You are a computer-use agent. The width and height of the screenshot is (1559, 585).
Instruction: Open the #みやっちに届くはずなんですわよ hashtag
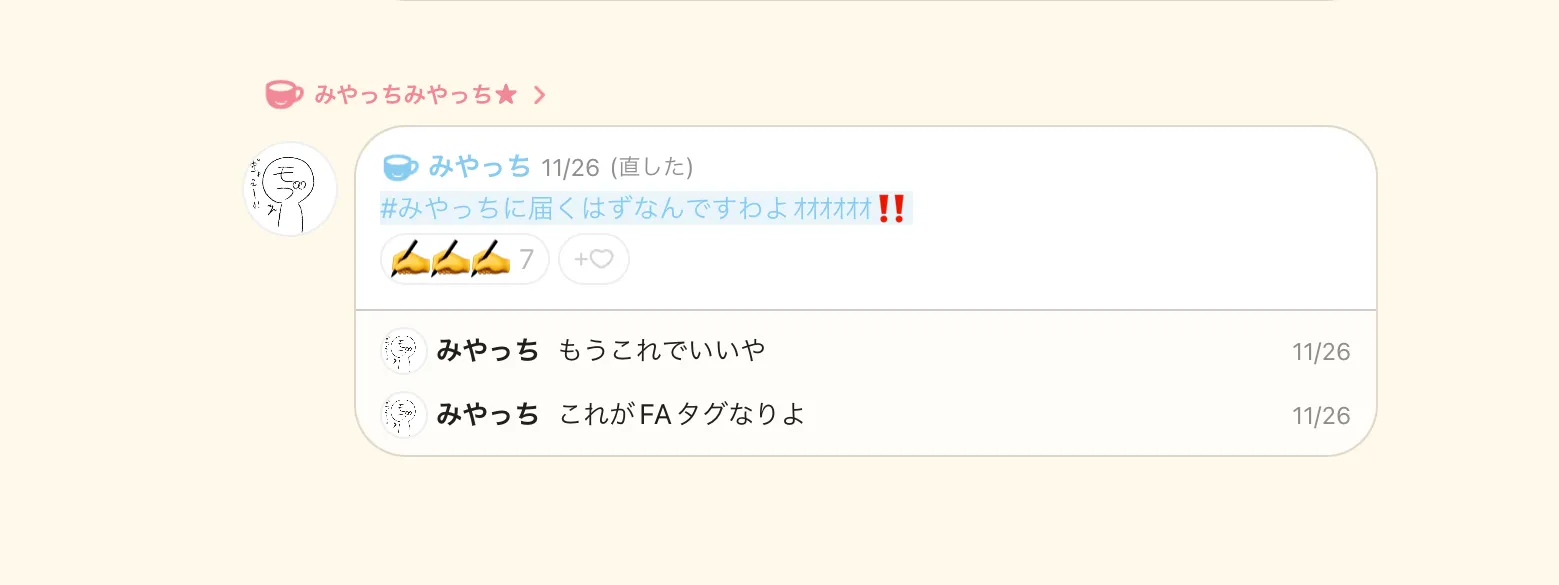586,208
